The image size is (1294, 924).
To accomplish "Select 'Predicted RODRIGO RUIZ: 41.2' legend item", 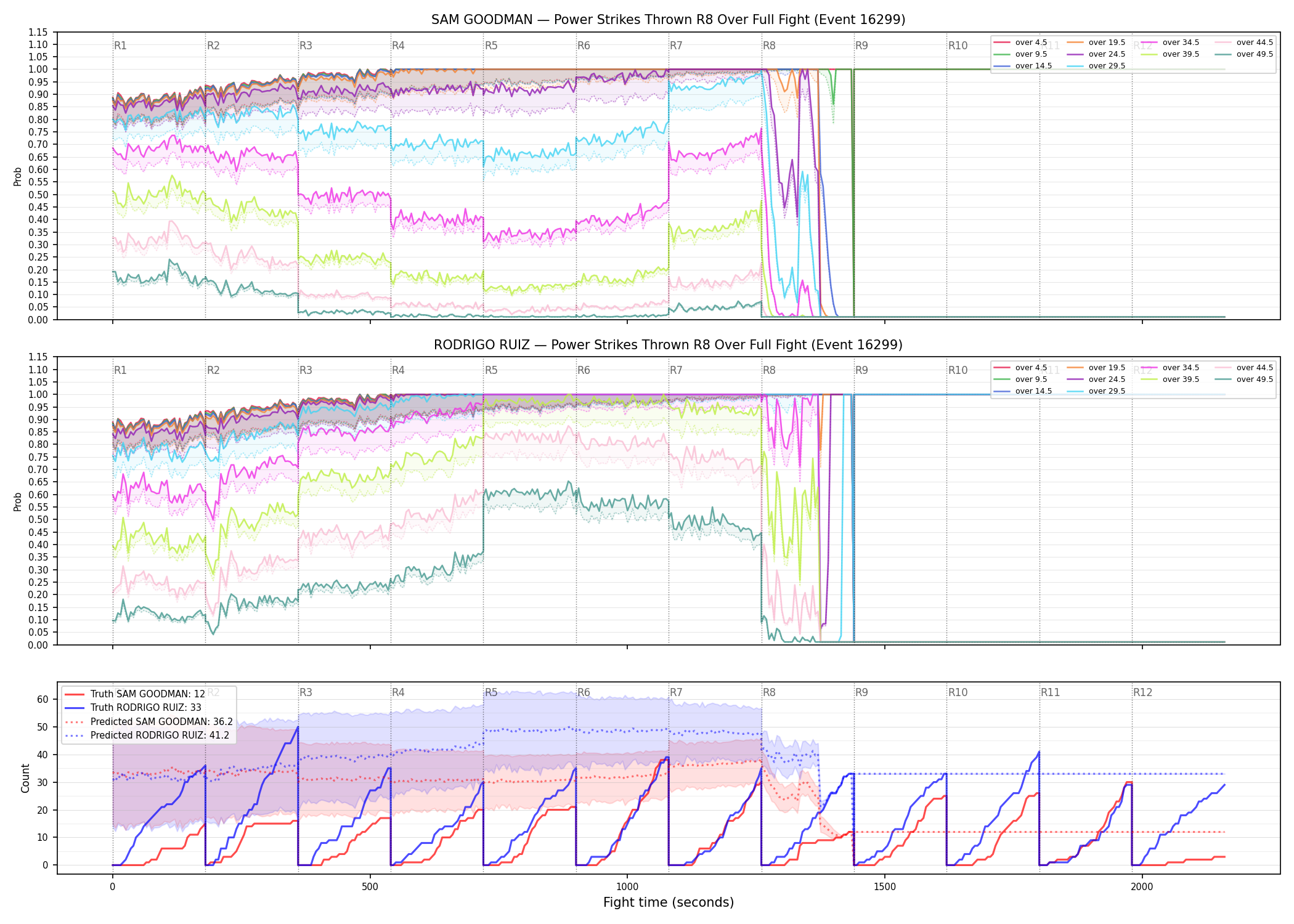I will 147,736.
